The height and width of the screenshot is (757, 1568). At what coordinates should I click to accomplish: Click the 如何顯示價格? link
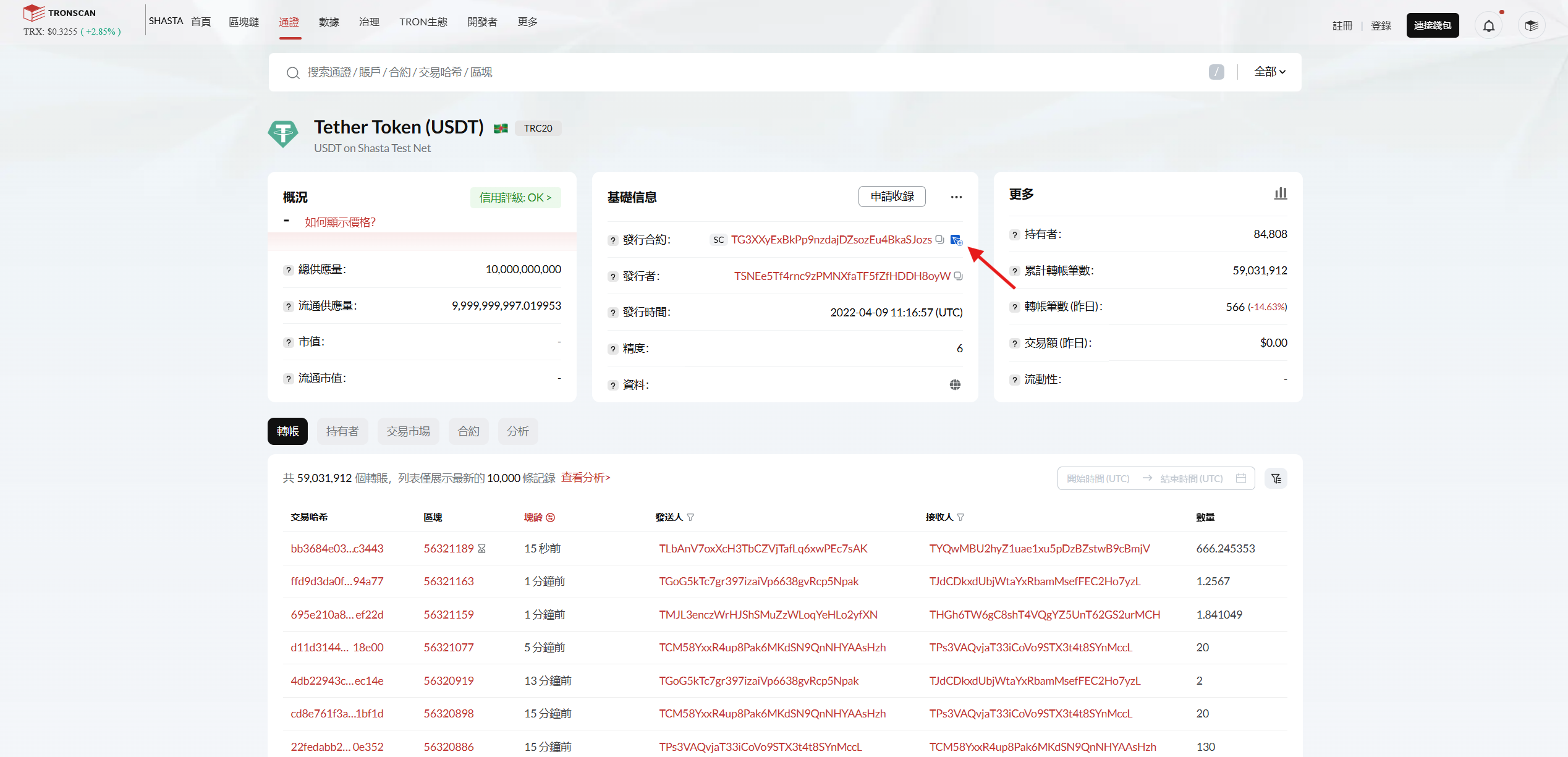coord(340,222)
